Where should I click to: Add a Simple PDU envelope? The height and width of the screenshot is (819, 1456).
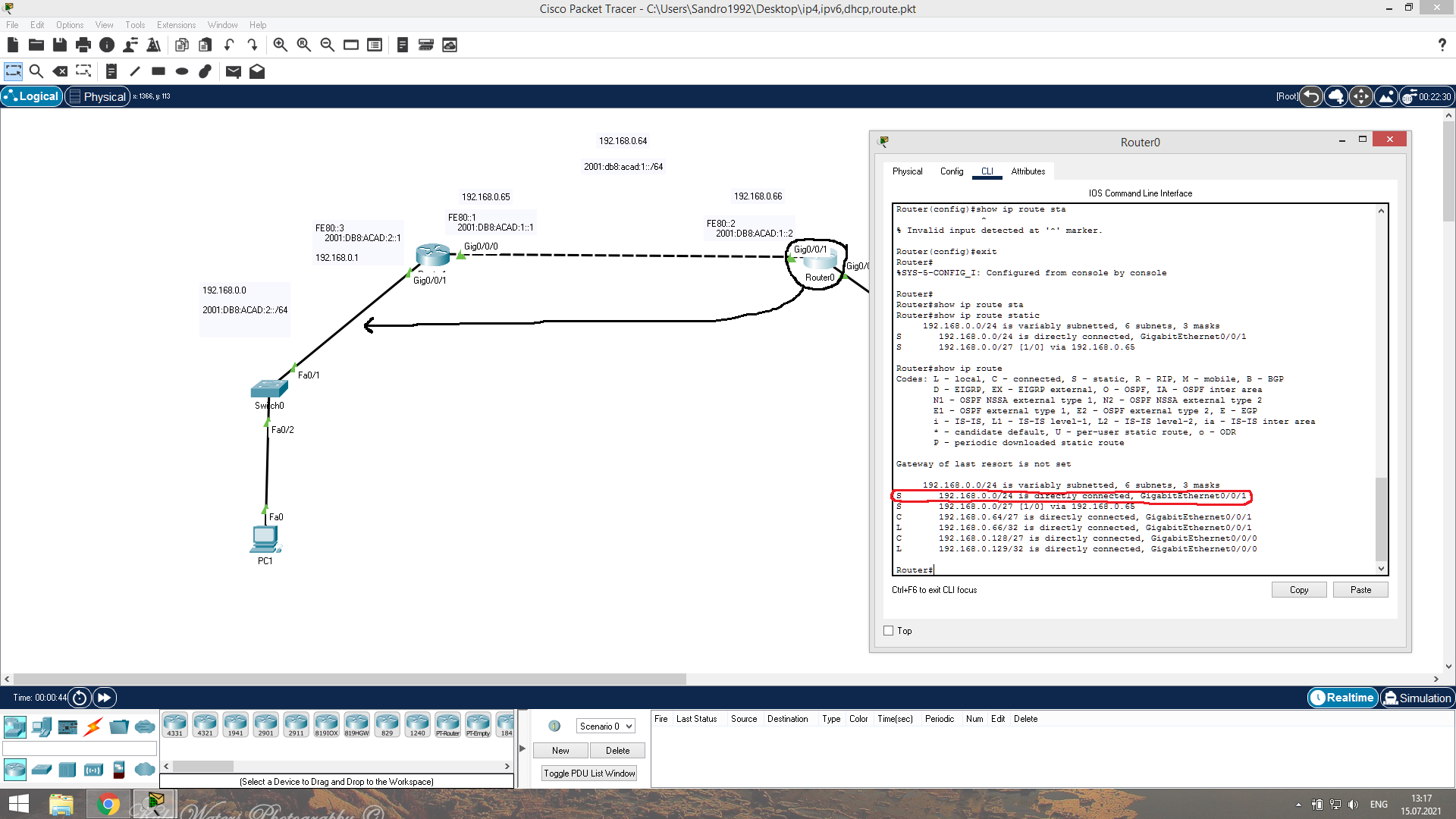233,71
